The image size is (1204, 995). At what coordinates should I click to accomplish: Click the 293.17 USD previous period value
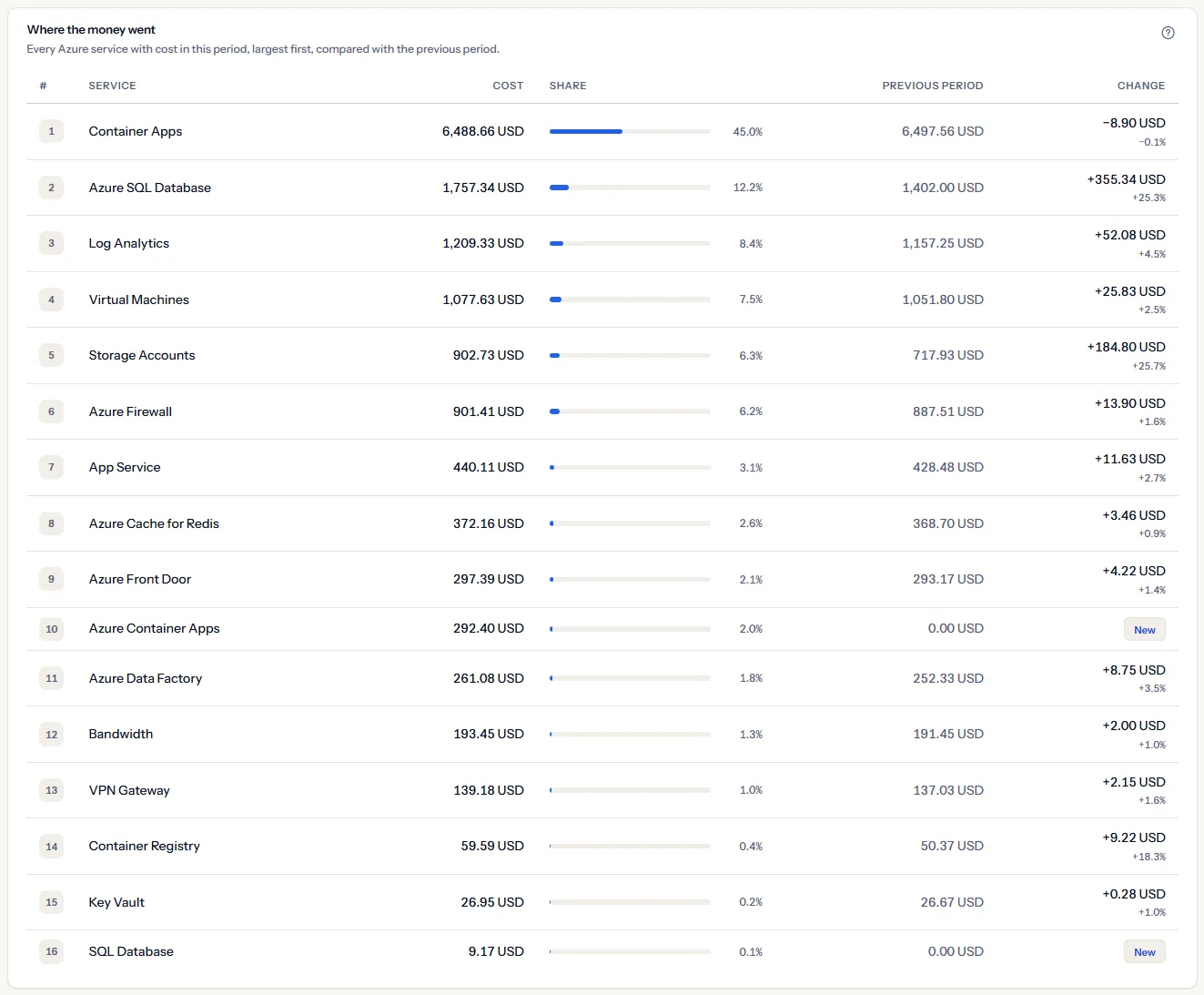pos(948,579)
